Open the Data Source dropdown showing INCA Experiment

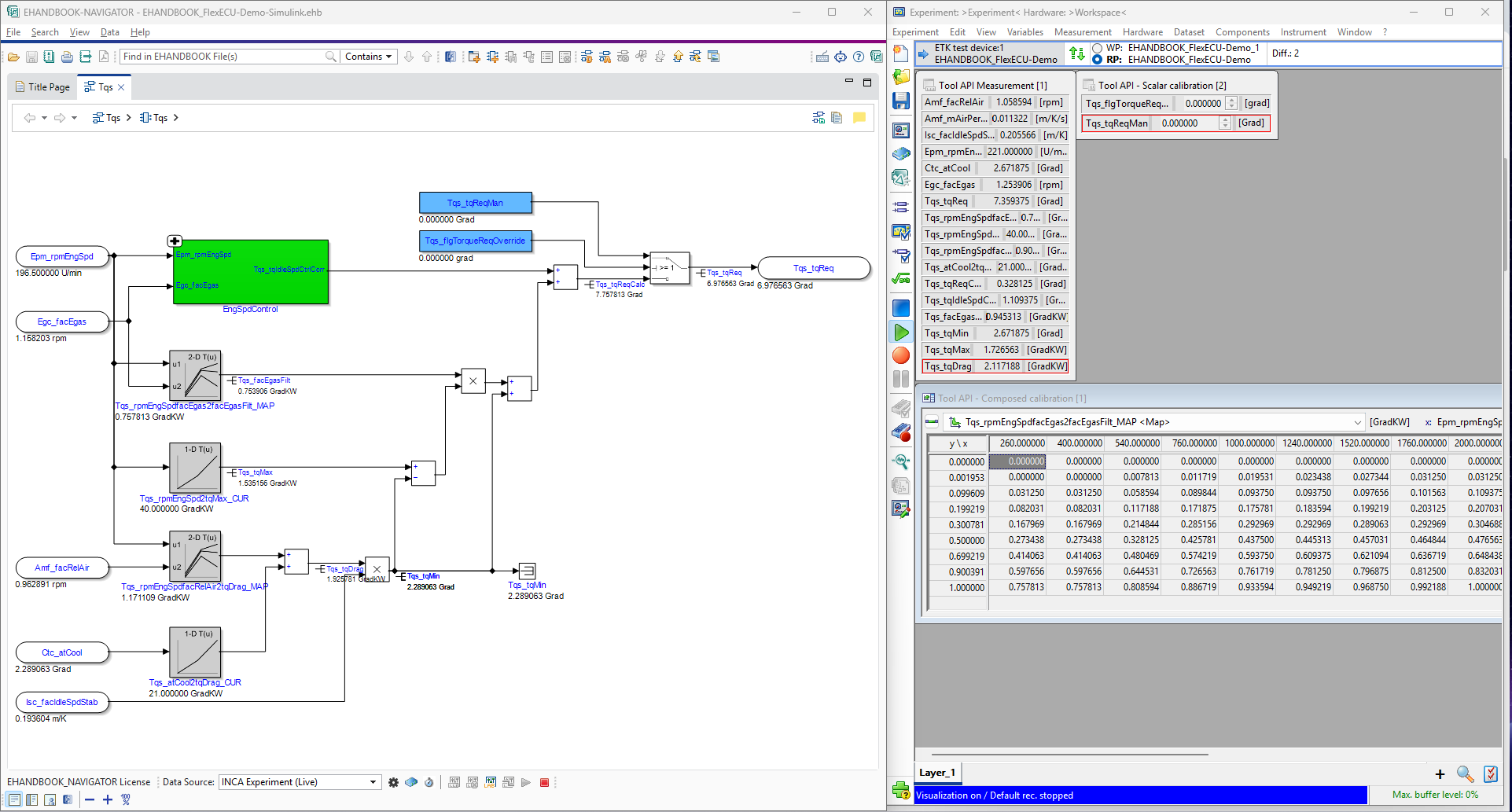point(371,781)
